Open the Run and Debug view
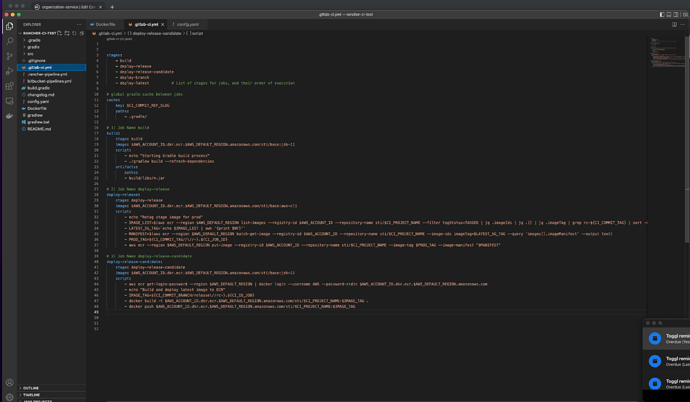The image size is (690, 402). click(10, 71)
